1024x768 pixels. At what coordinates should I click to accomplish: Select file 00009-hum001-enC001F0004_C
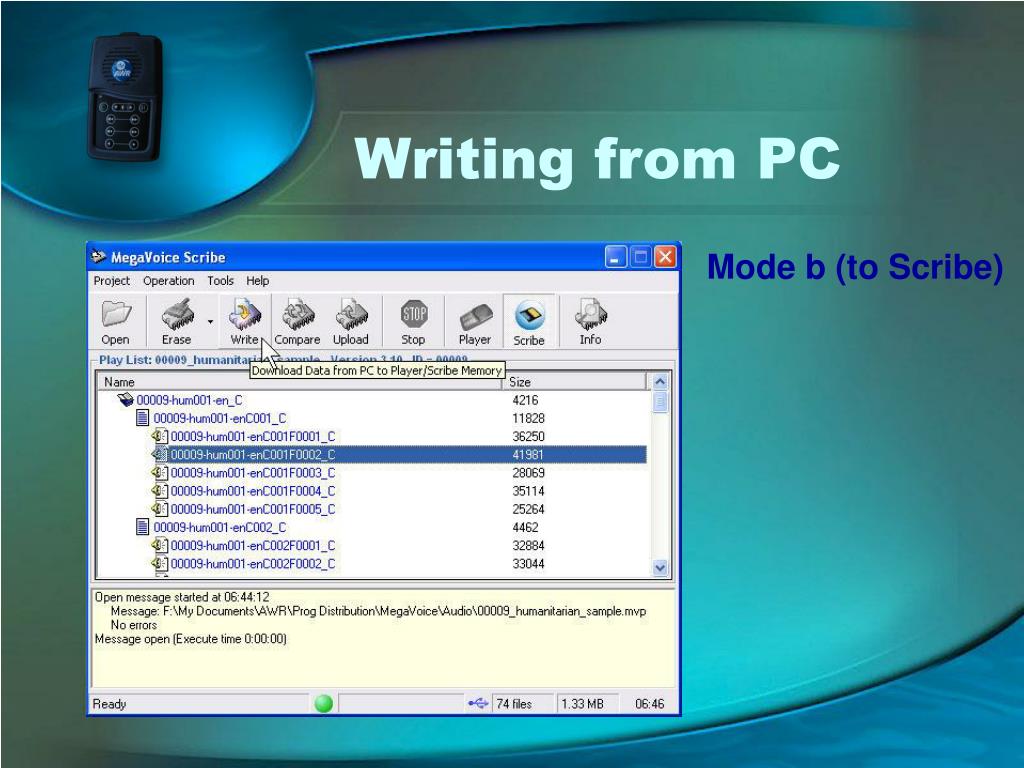tap(253, 491)
